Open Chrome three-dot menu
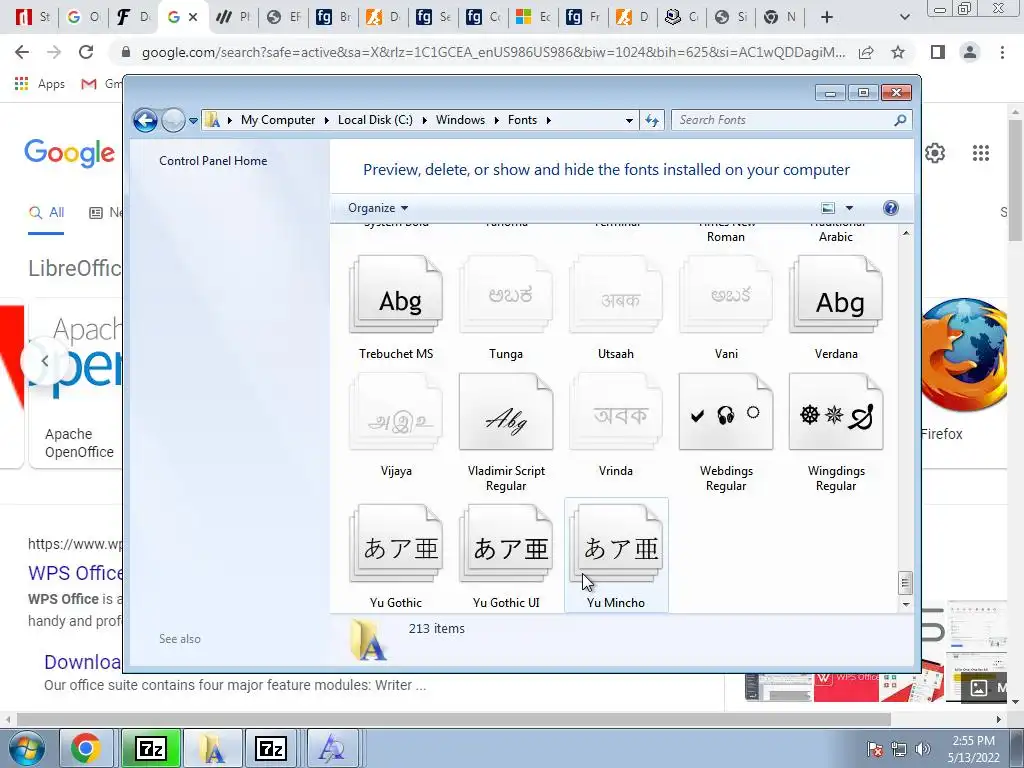Screen dimensions: 1024x768 (x=1002, y=52)
